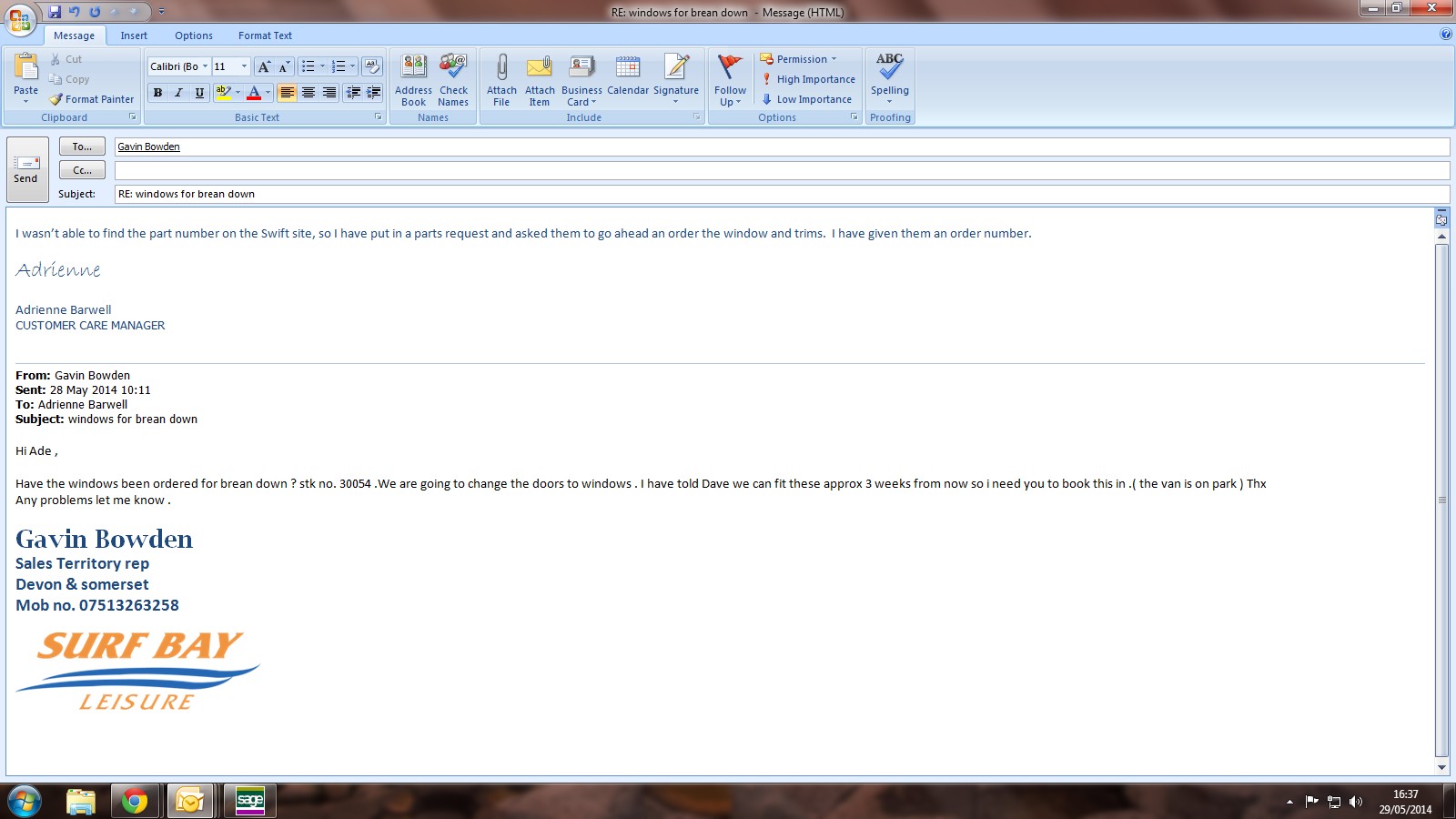Toggle Italic text formatting
The height and width of the screenshot is (819, 1456).
pyautogui.click(x=178, y=93)
